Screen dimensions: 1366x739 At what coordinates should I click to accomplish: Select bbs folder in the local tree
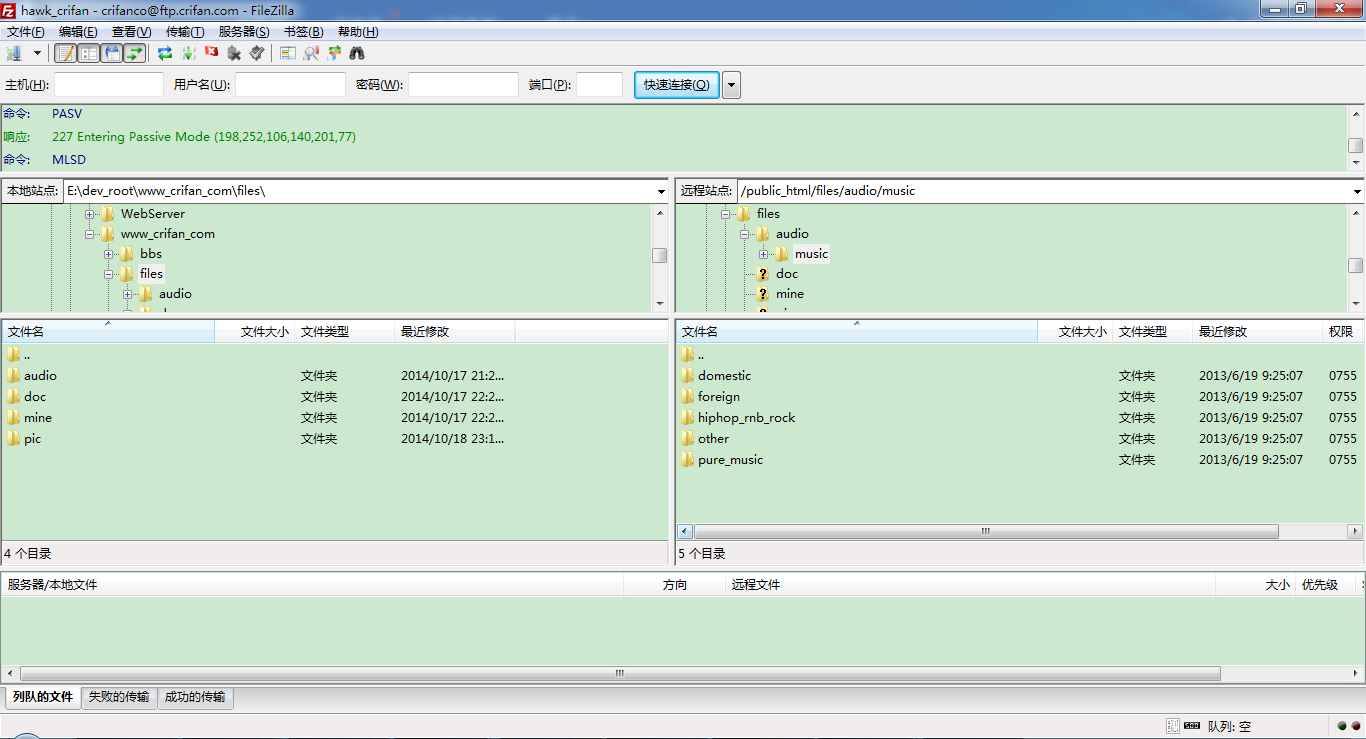[151, 254]
